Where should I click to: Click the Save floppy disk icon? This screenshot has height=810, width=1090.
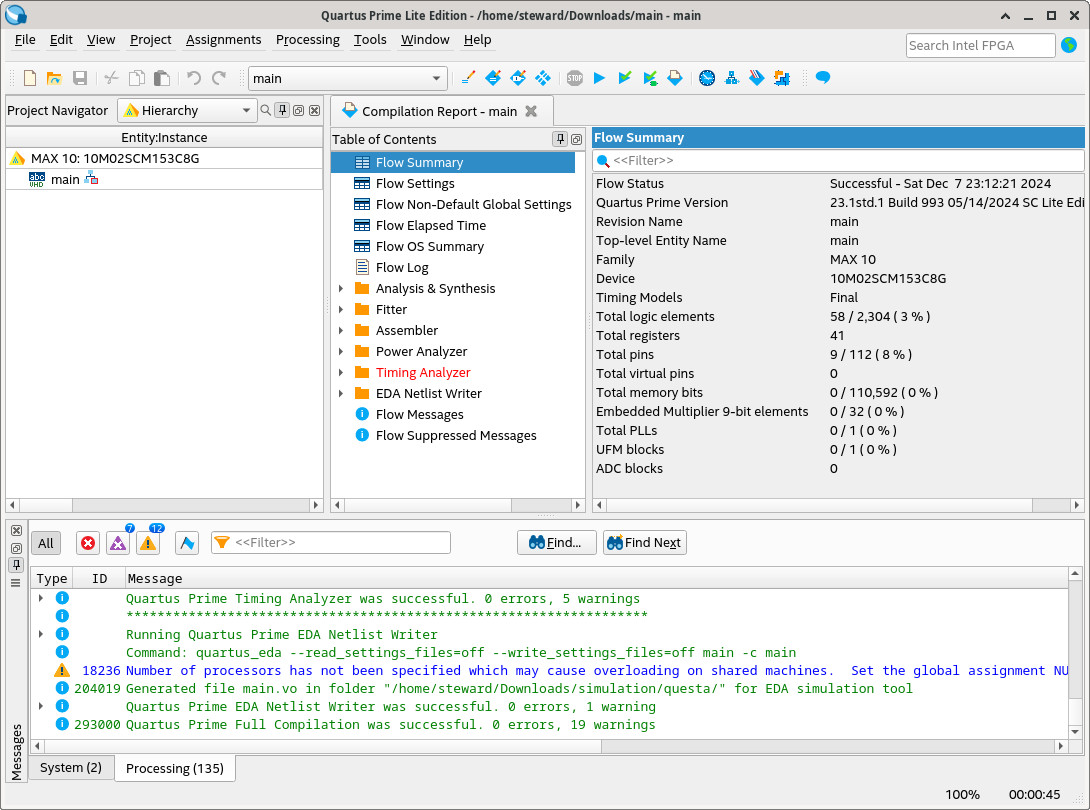80,78
